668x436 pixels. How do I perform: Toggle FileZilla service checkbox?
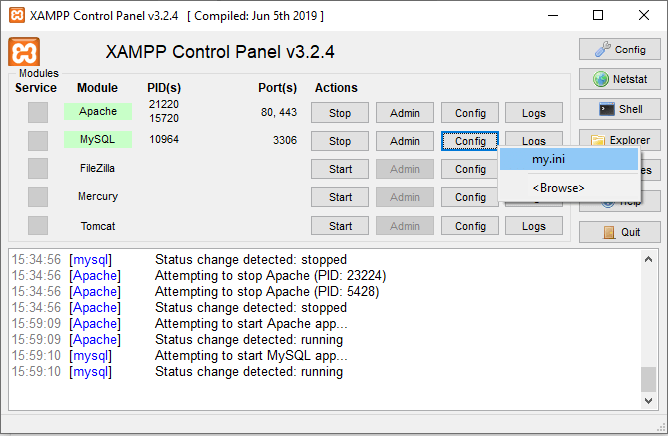coord(37,169)
